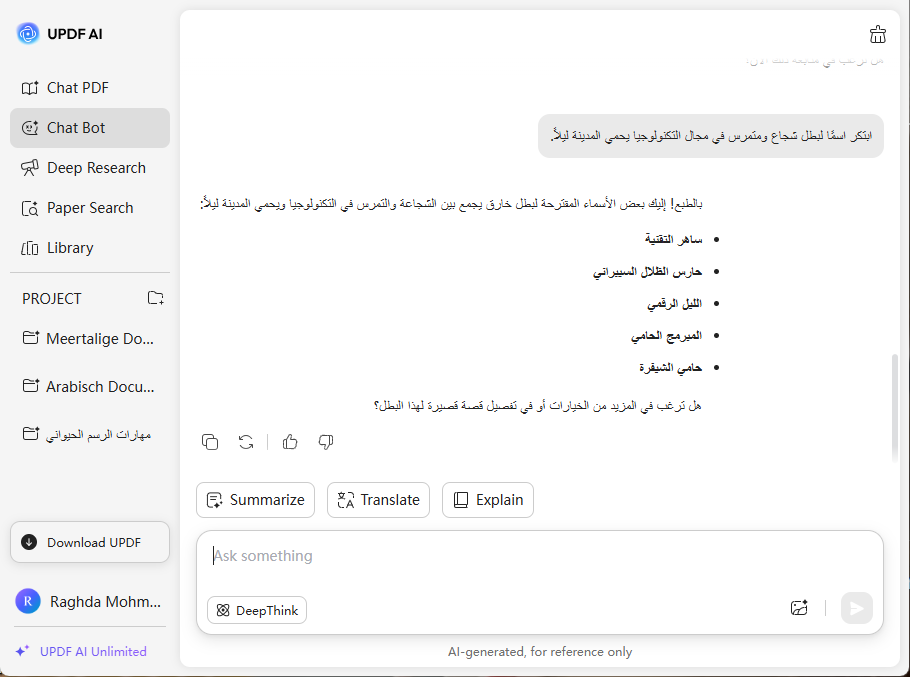Screen dimensions: 910x677
Task: Click the send message arrow
Action: click(856, 608)
